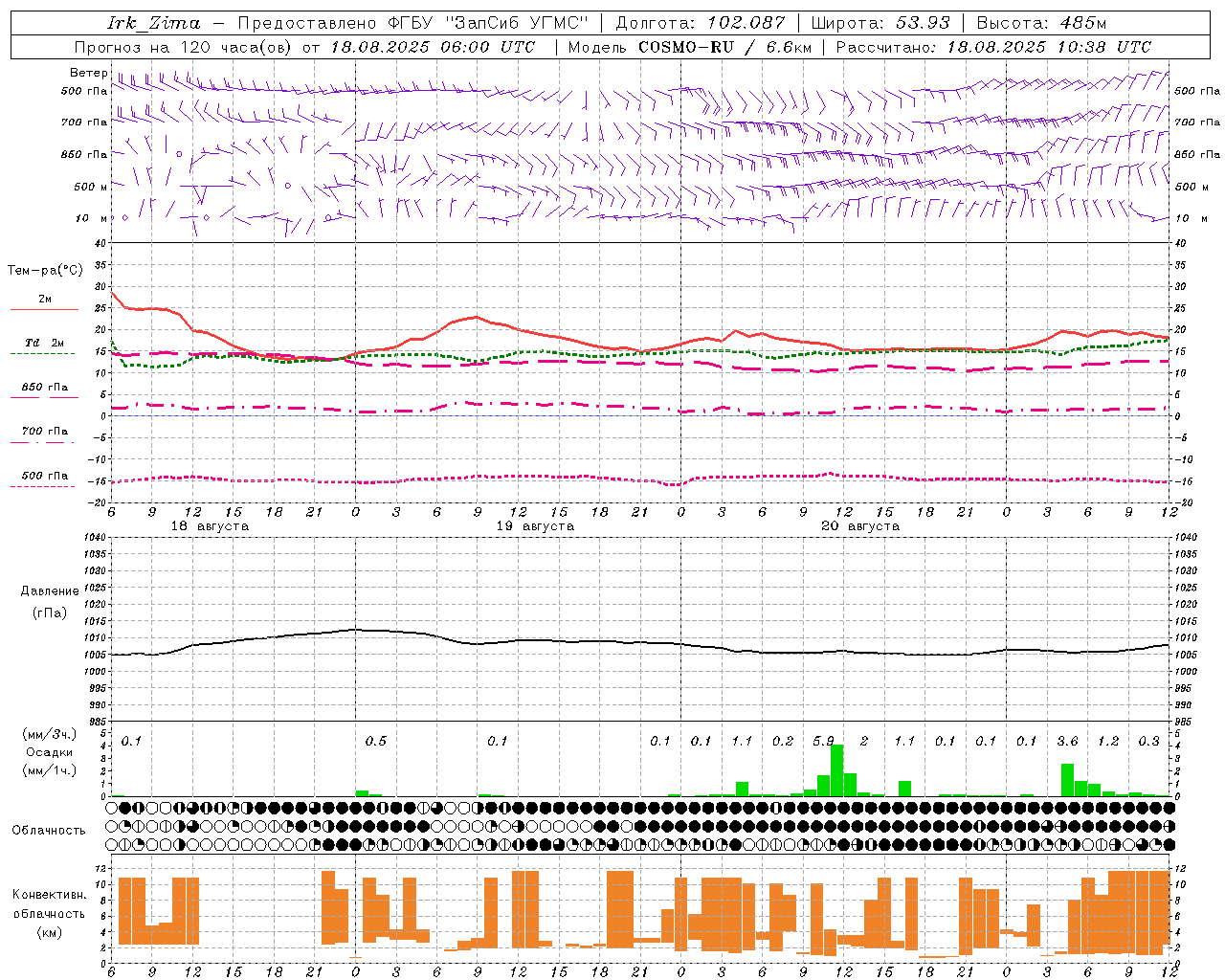Click the 'Td 2м' dew point legend entry
The height and width of the screenshot is (980, 1225).
45,343
